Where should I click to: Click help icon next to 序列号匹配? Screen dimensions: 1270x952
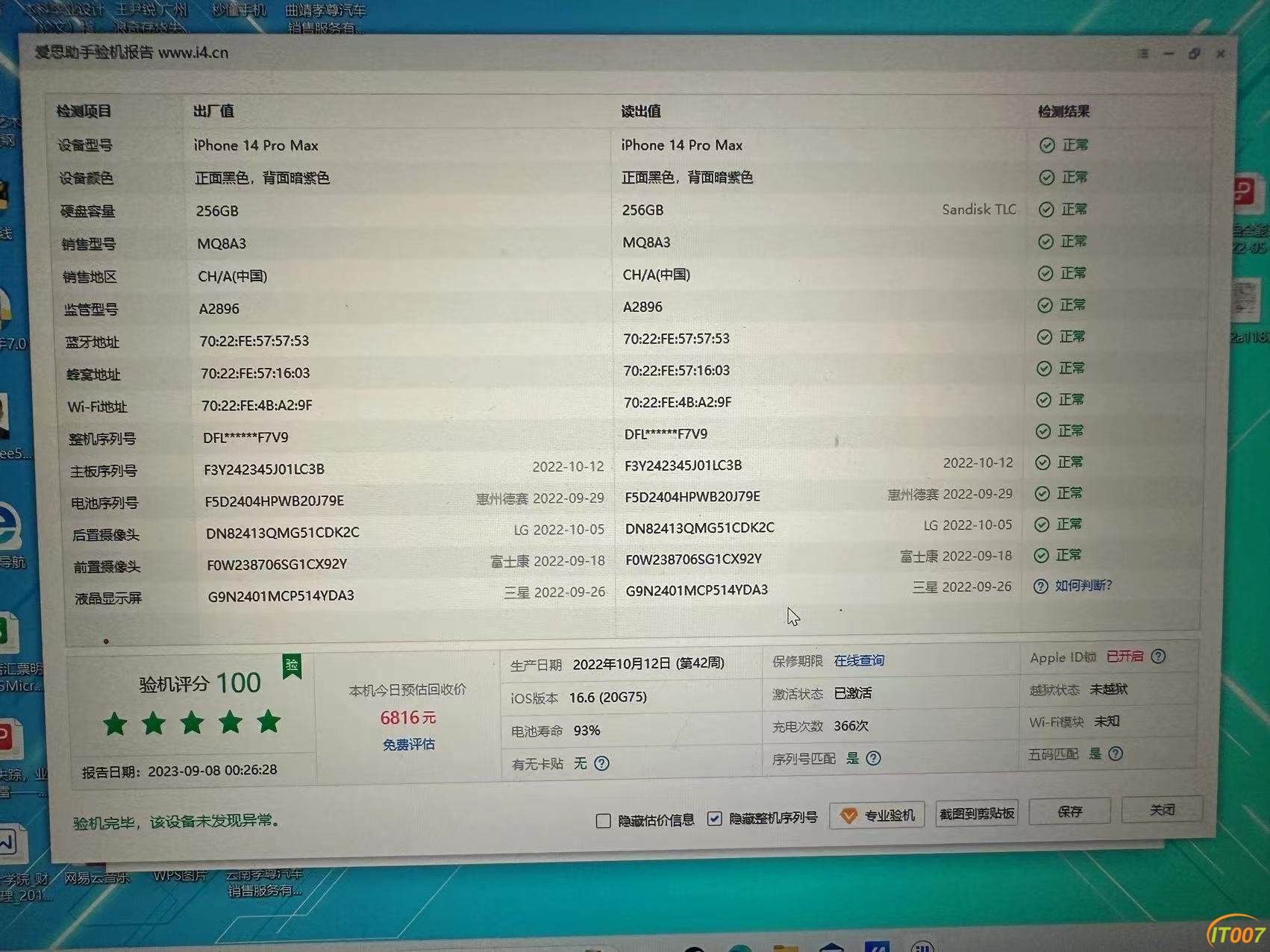873,758
